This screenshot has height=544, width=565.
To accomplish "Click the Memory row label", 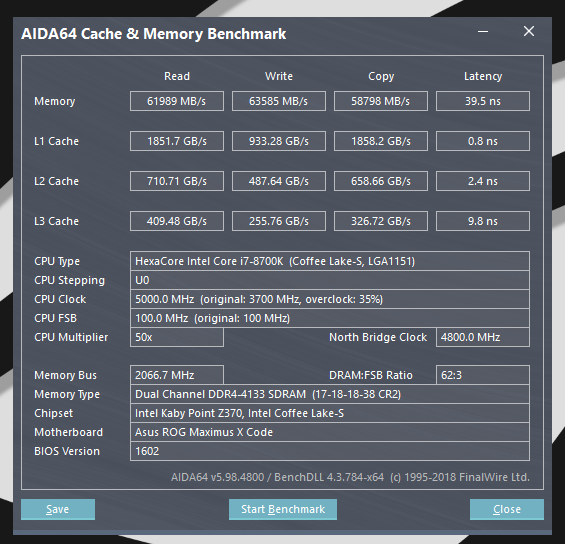I will tap(55, 102).
